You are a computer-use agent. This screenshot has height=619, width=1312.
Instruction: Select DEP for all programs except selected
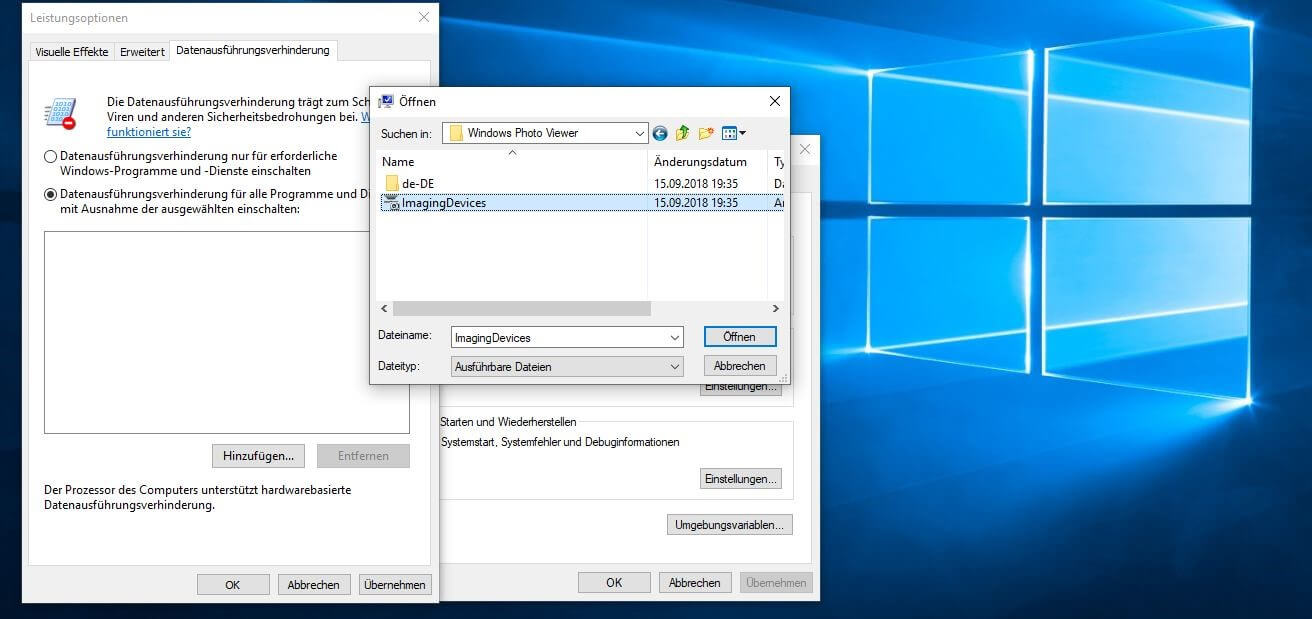[x=51, y=195]
